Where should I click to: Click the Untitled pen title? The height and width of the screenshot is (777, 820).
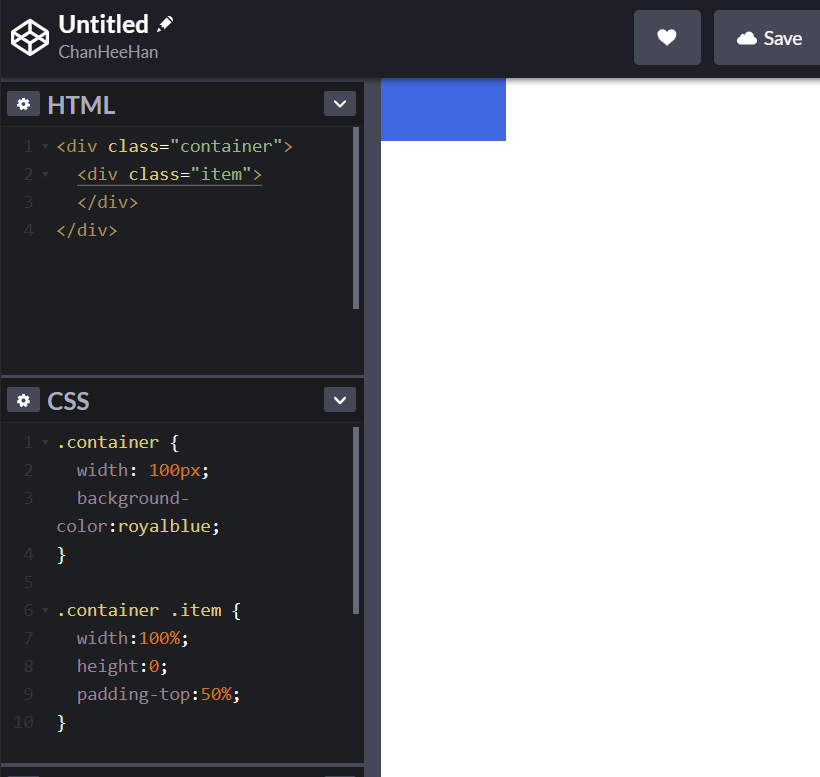(x=104, y=24)
